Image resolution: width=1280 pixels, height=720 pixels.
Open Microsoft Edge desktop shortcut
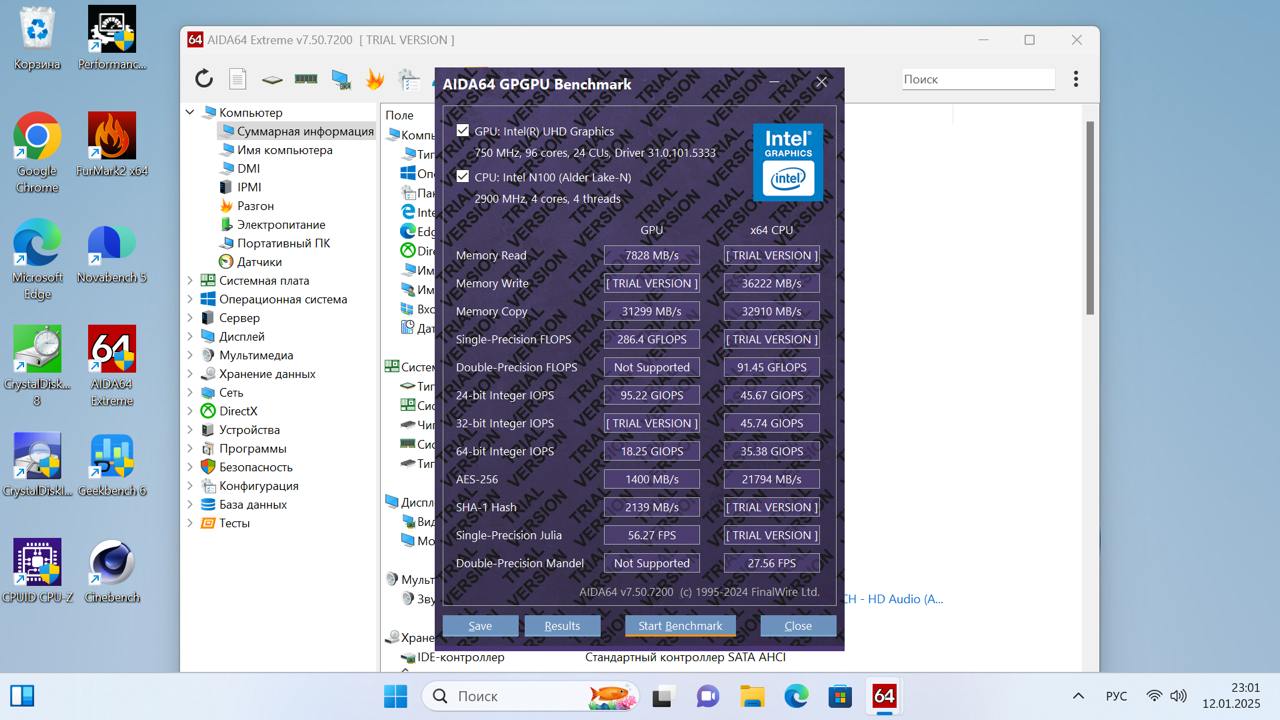coord(37,260)
